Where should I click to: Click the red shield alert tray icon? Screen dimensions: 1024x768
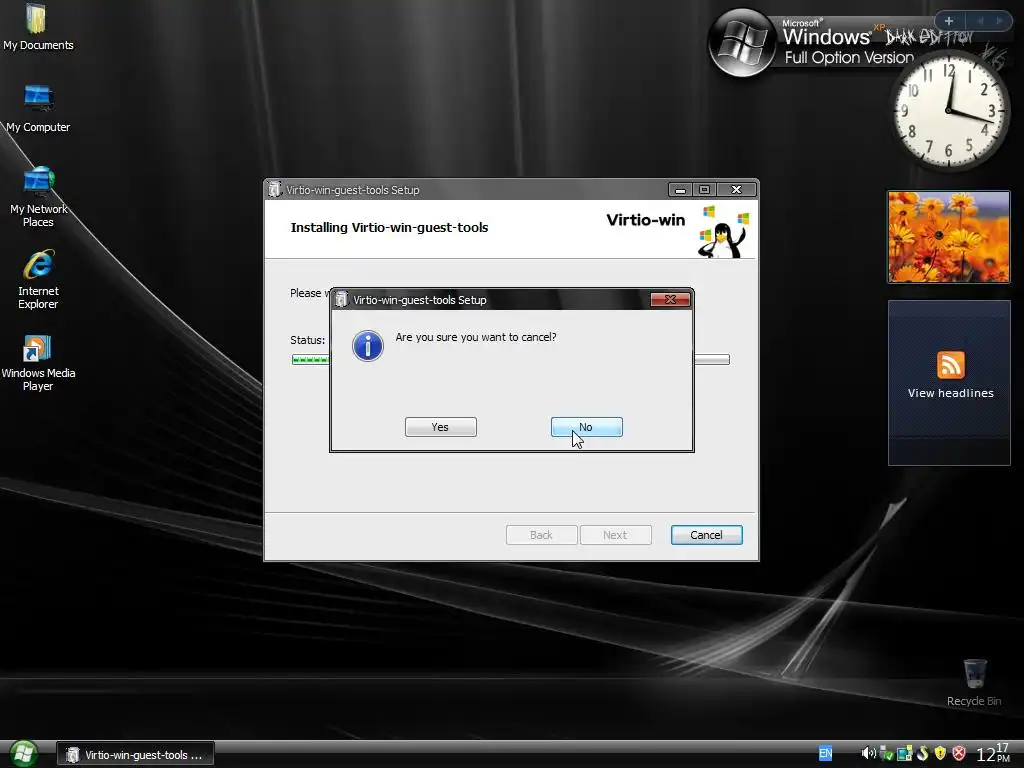tap(959, 754)
